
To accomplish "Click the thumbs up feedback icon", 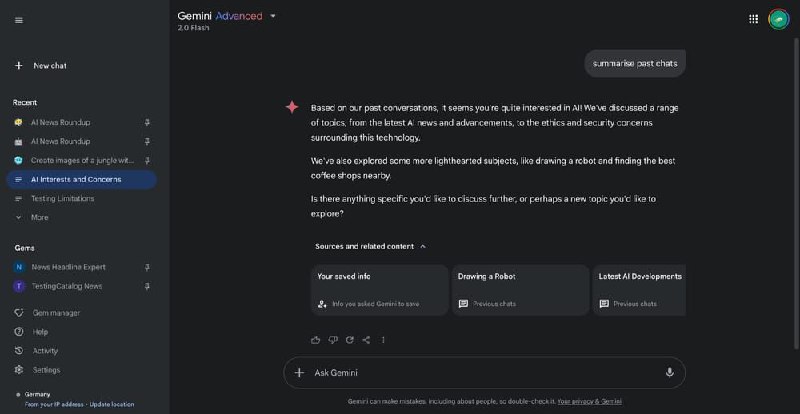I will (315, 339).
